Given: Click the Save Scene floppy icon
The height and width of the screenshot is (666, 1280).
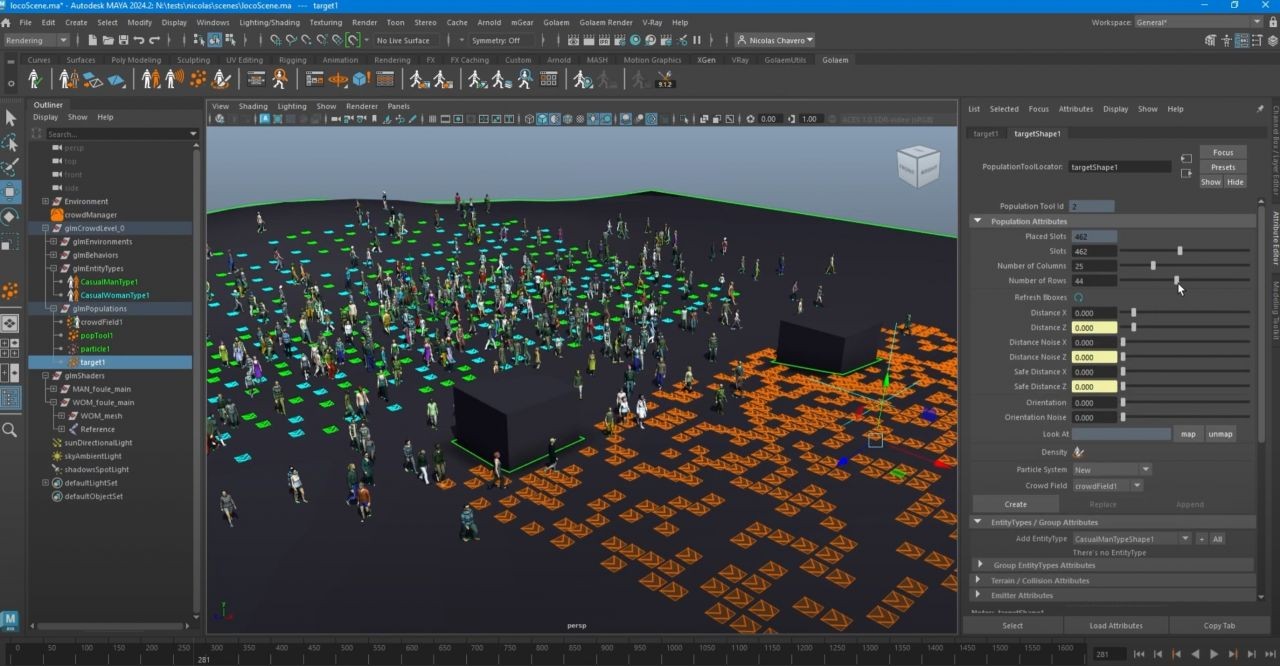Looking at the screenshot, I should point(123,40).
